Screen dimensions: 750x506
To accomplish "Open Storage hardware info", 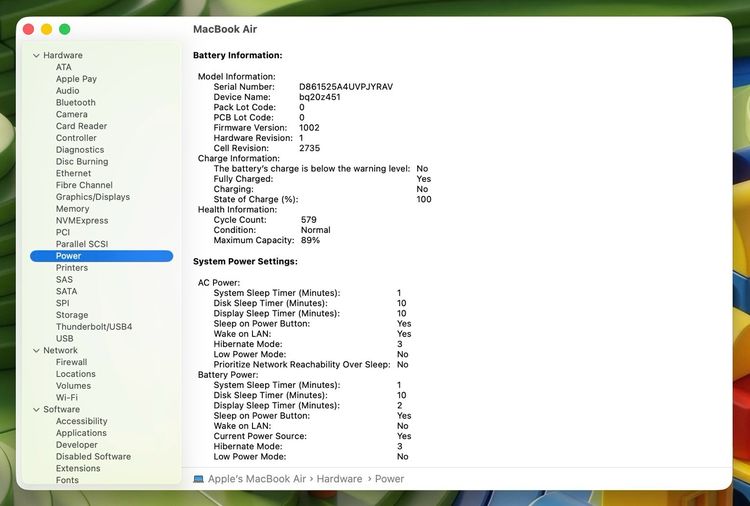I will [72, 315].
